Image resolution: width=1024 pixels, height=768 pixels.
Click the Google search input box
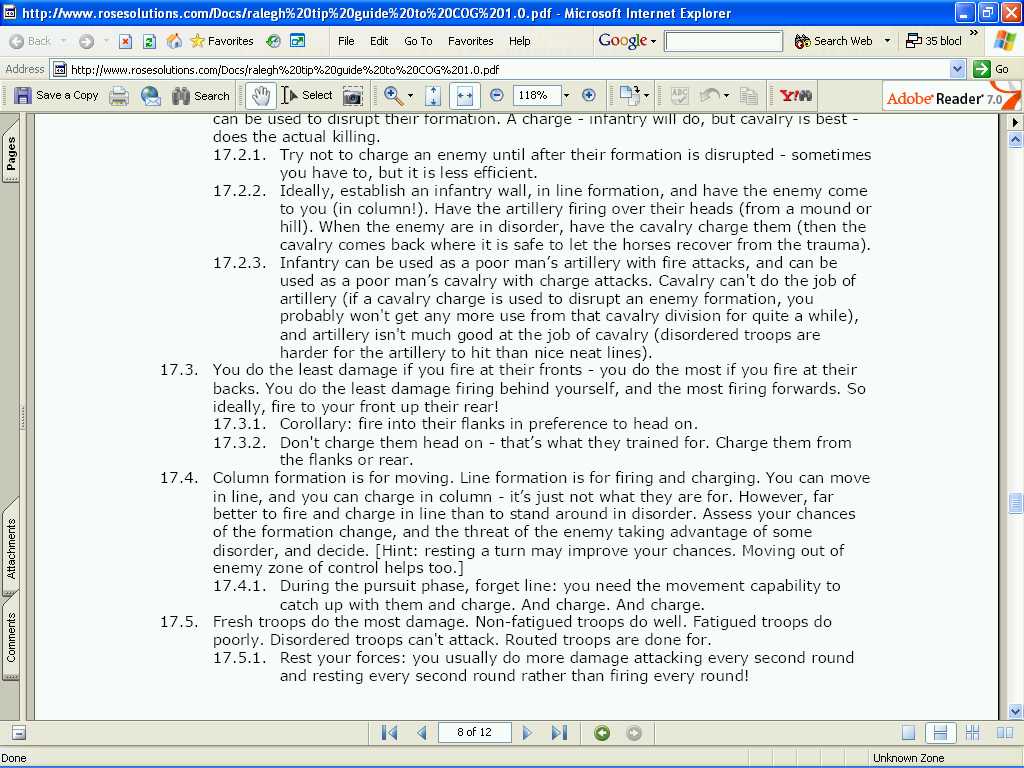point(724,41)
